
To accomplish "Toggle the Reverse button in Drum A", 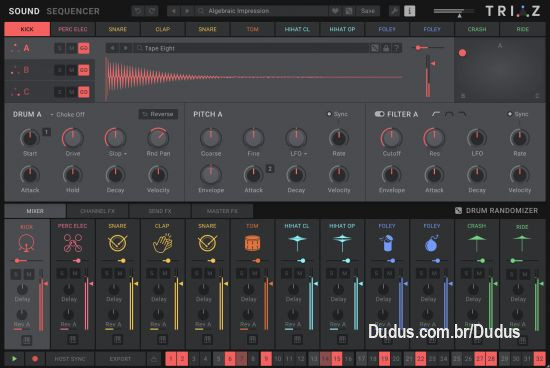I will tap(158, 114).
